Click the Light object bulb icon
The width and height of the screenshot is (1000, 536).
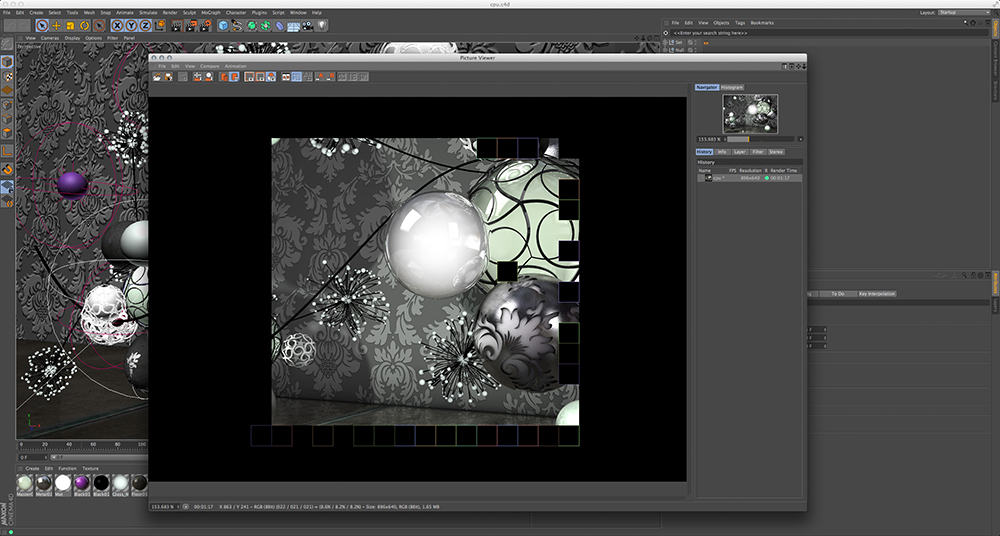click(x=322, y=24)
